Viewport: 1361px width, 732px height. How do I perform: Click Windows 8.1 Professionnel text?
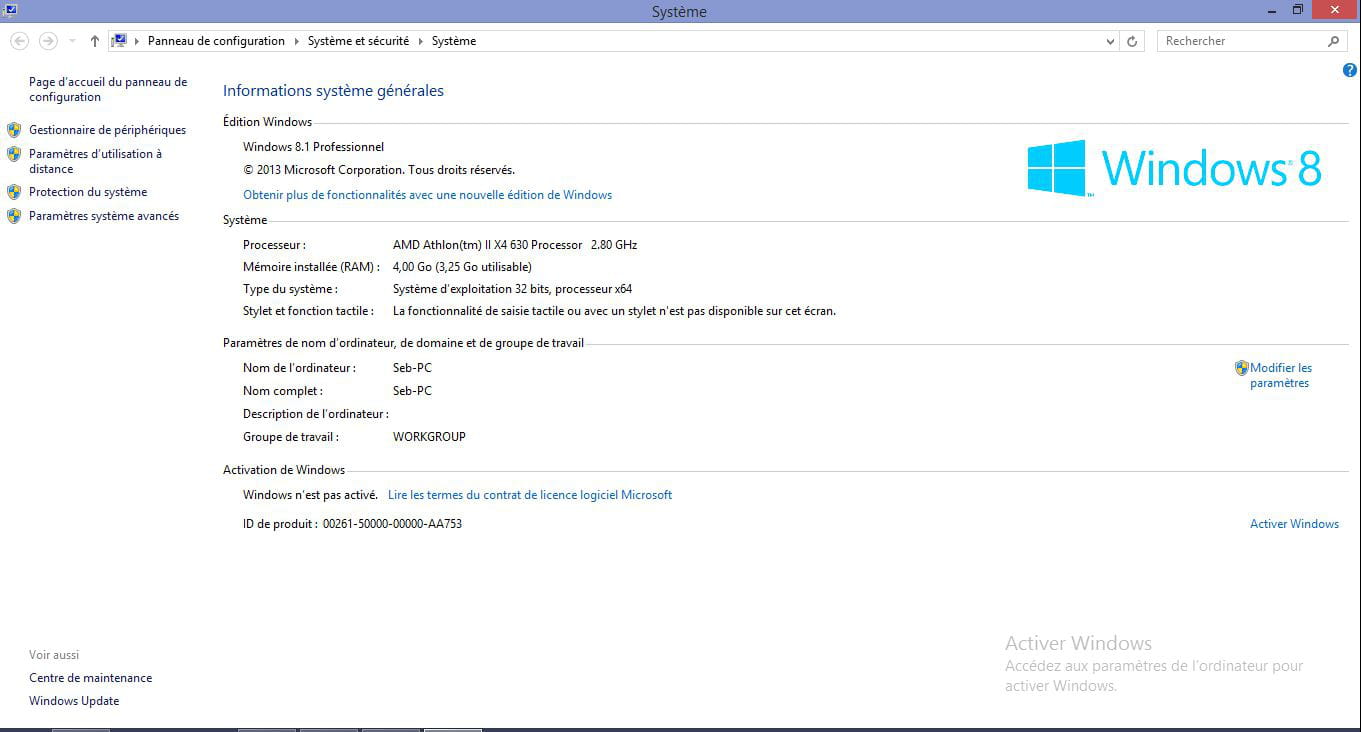tap(313, 147)
